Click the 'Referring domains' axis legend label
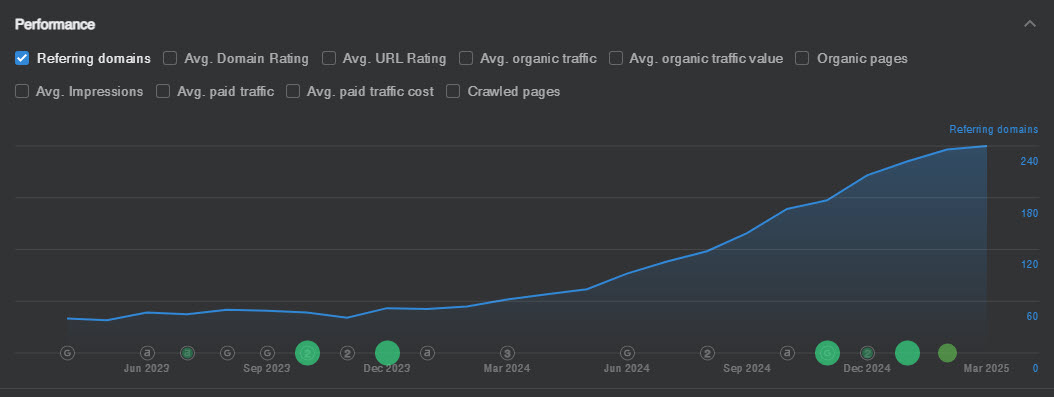 (x=994, y=130)
